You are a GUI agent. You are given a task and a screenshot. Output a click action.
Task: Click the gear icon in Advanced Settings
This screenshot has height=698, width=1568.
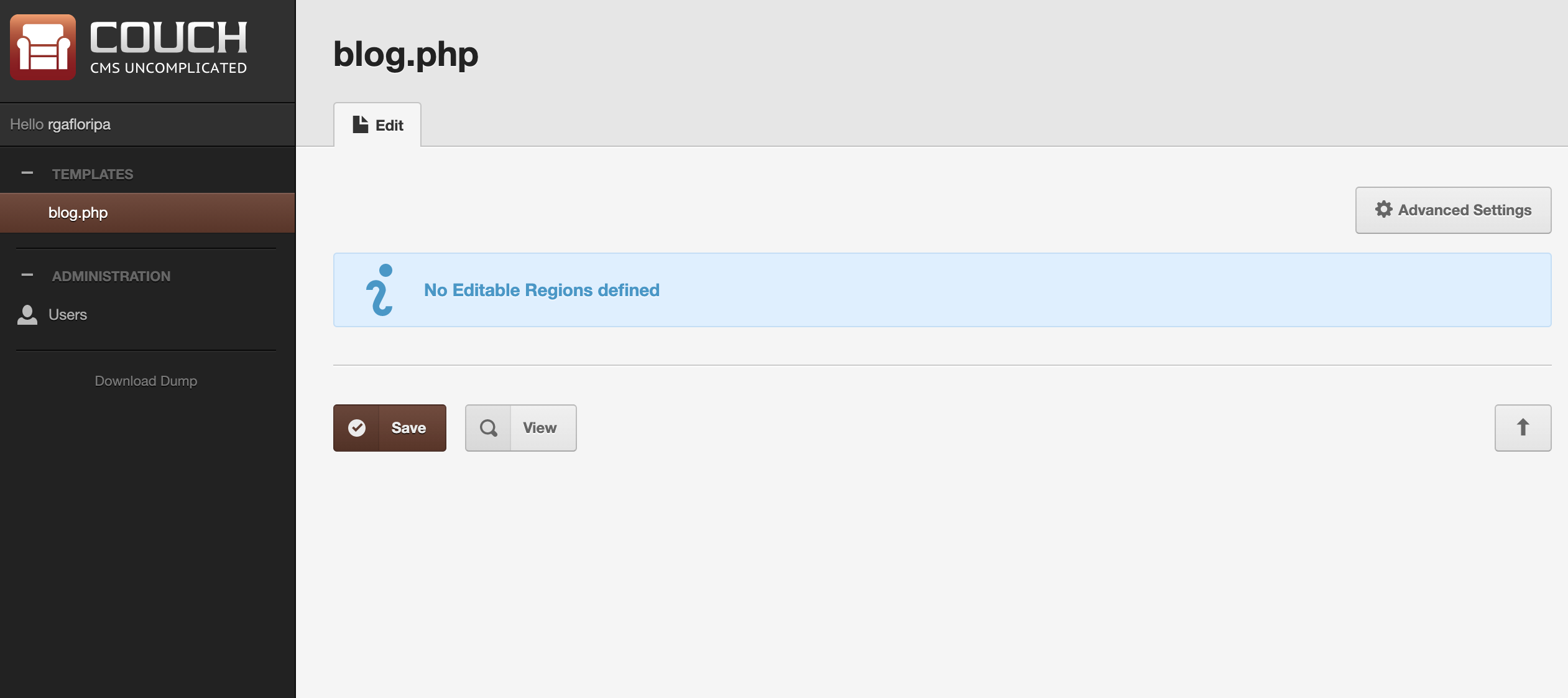(x=1383, y=210)
